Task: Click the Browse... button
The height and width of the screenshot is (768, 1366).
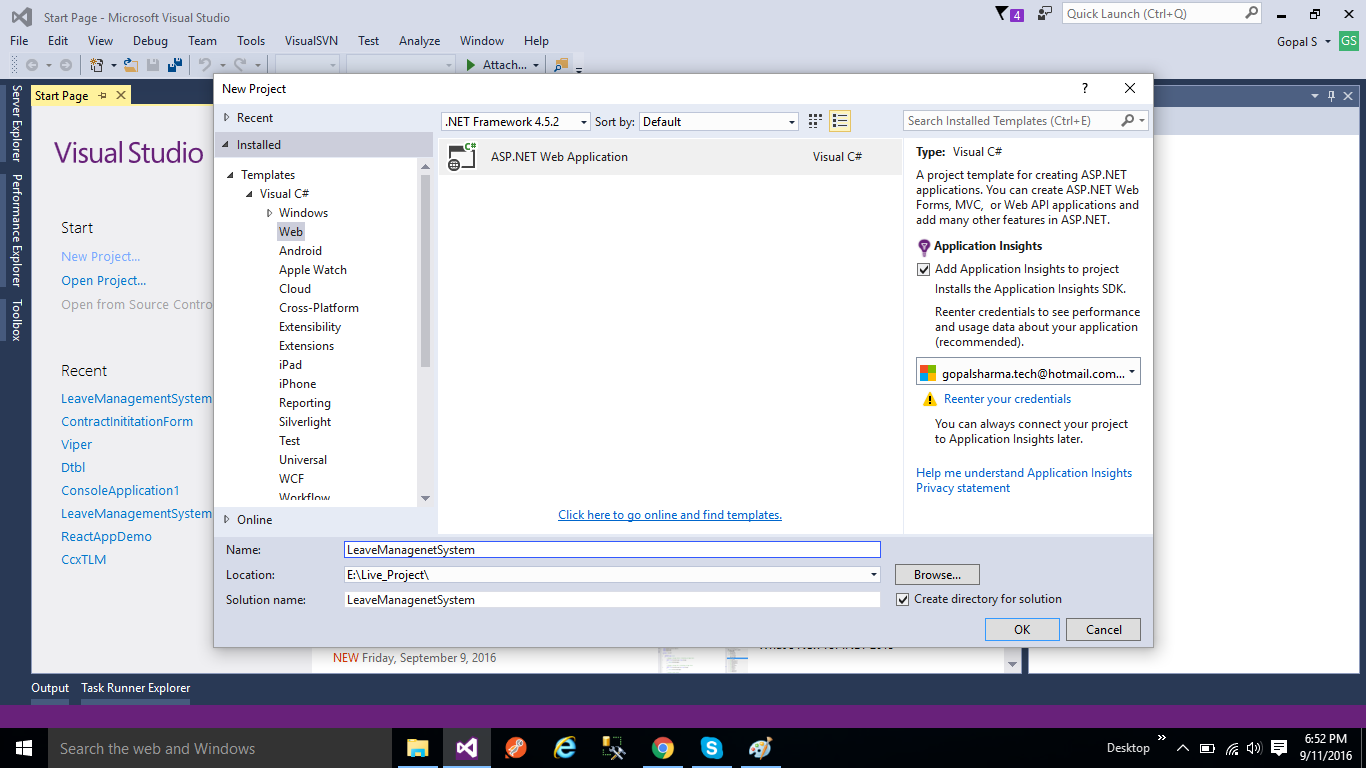Action: 937,575
